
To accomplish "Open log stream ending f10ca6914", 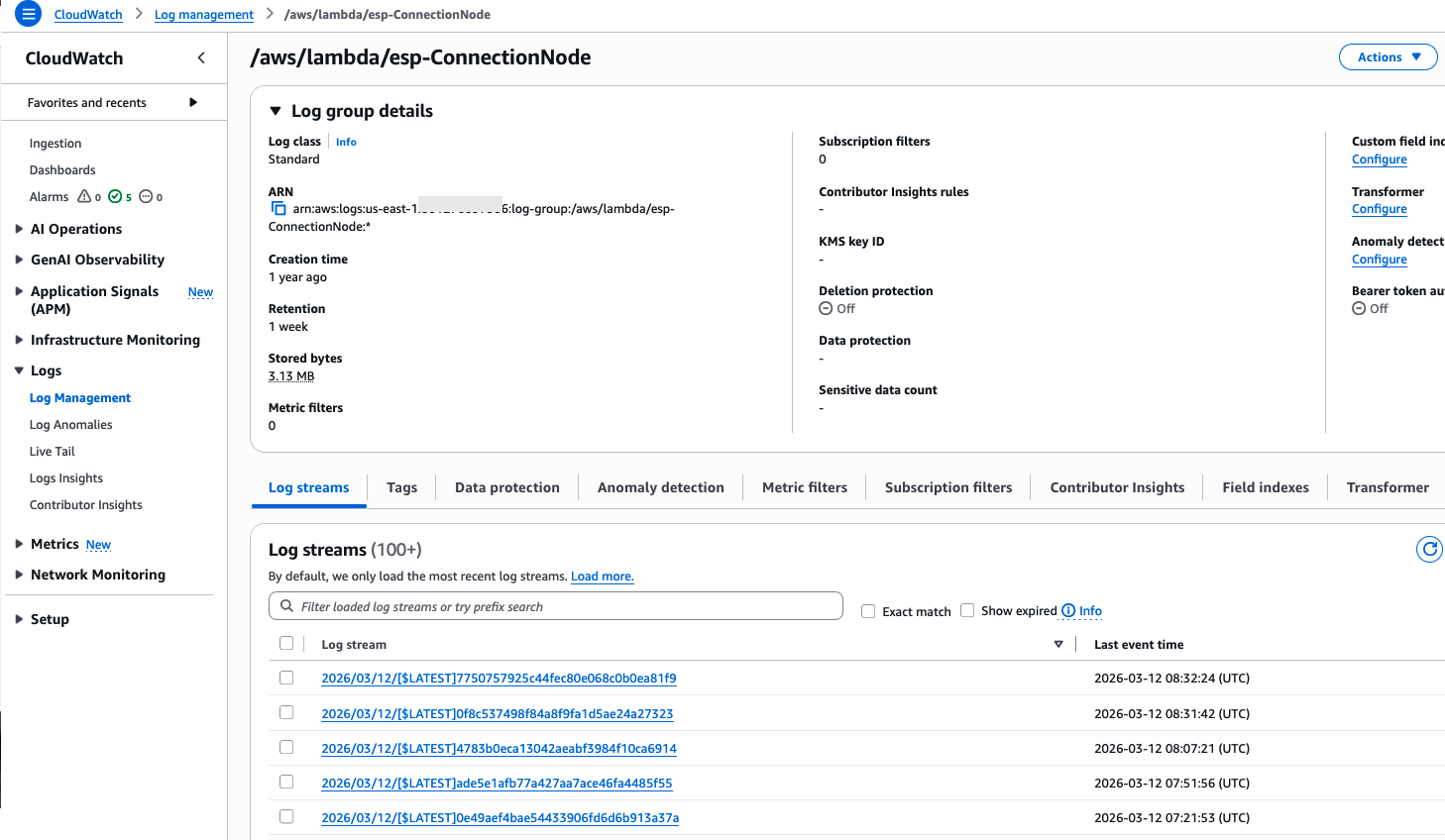I will coord(499,749).
